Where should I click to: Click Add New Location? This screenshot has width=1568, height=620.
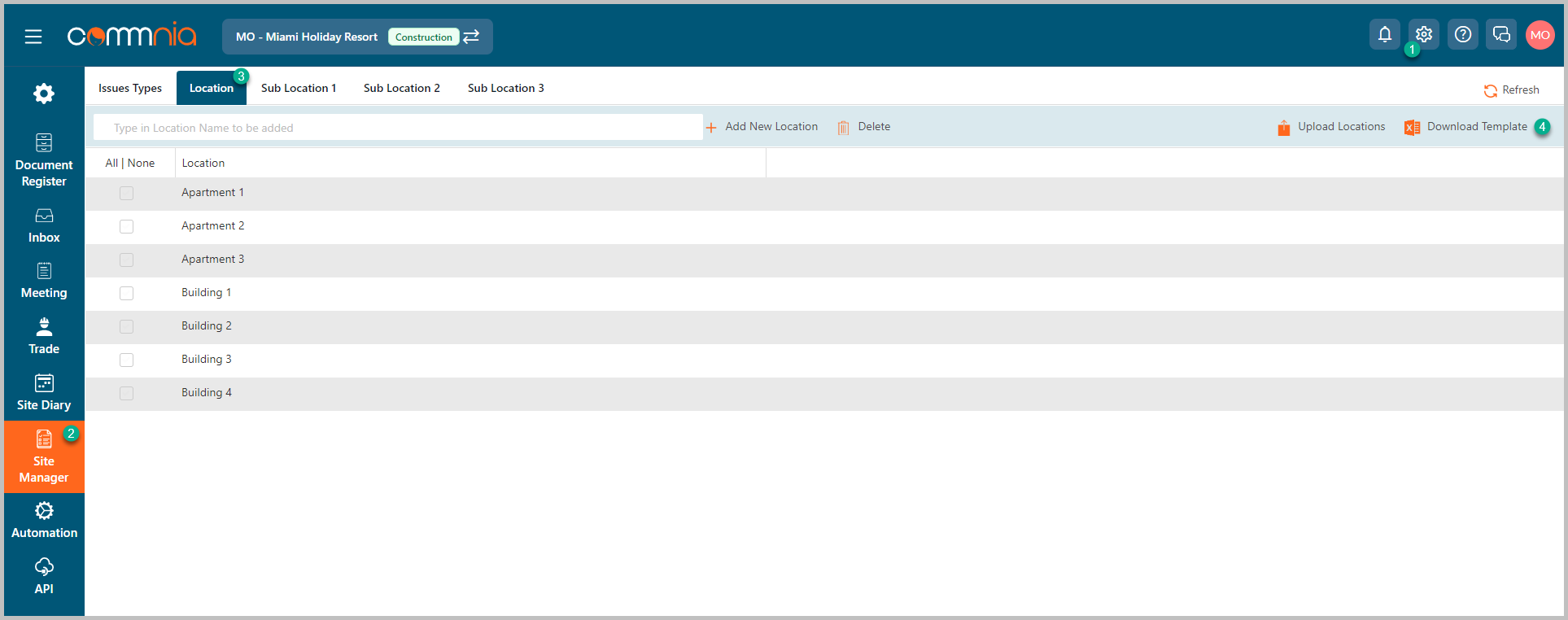762,127
